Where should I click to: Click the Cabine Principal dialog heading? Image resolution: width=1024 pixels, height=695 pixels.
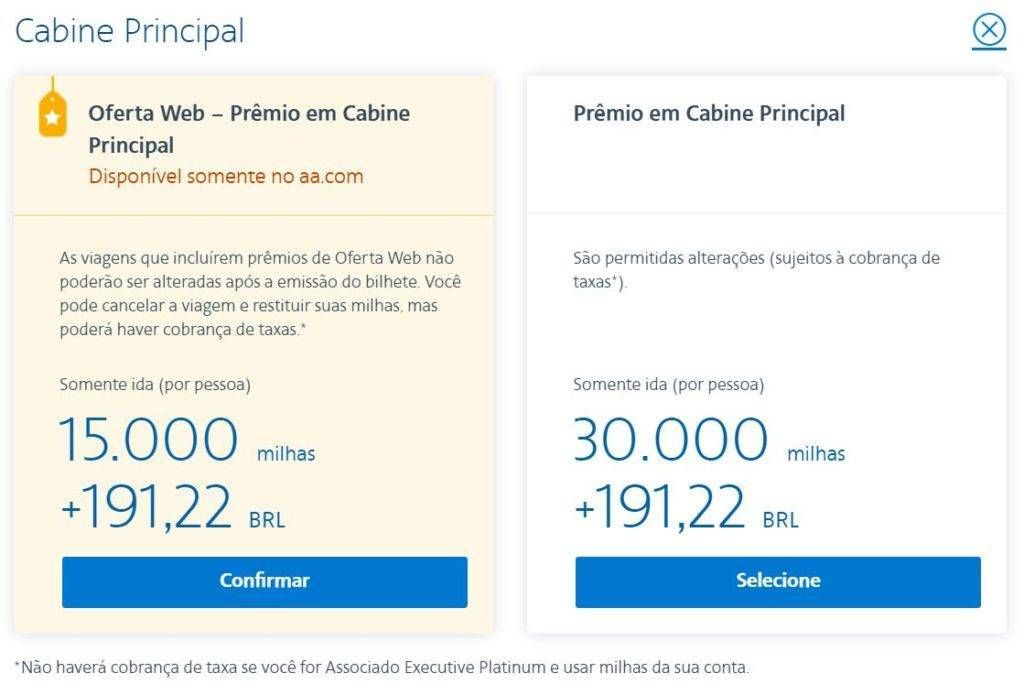click(129, 31)
